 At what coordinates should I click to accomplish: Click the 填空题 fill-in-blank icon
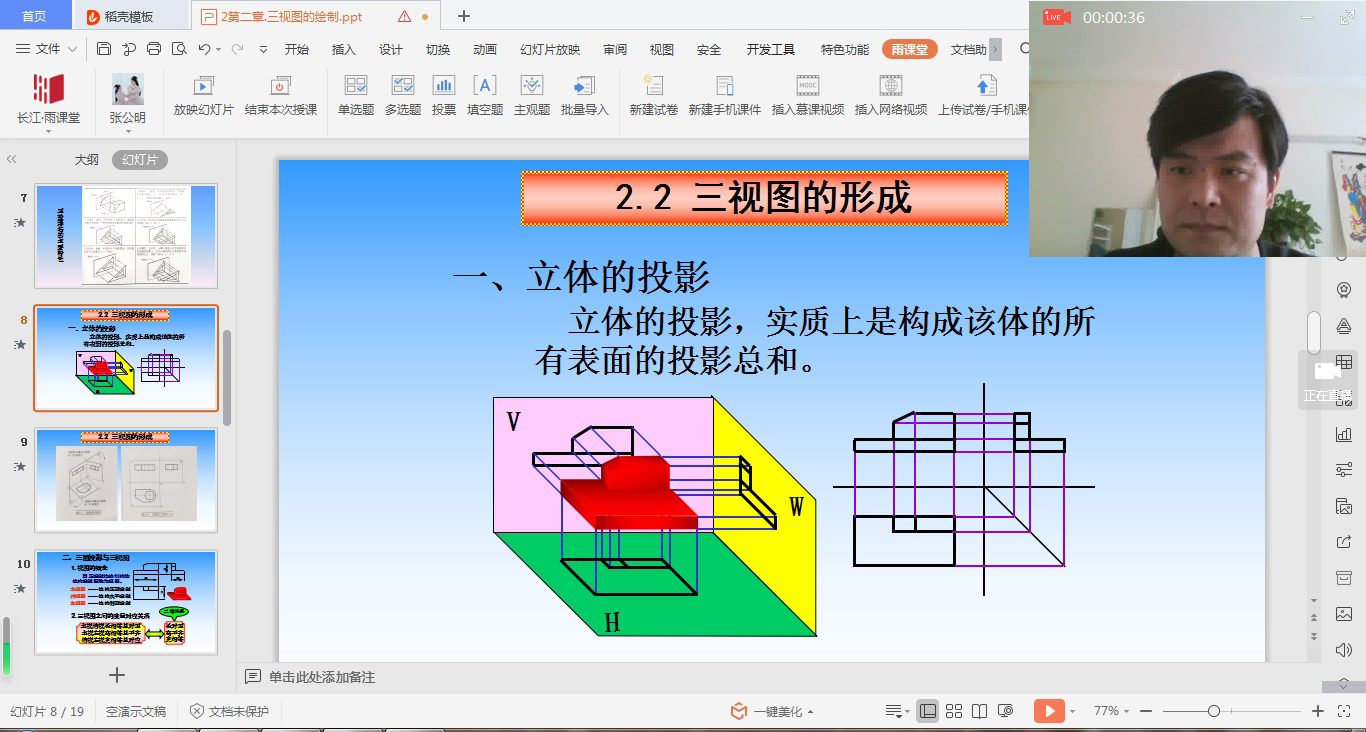pyautogui.click(x=484, y=87)
